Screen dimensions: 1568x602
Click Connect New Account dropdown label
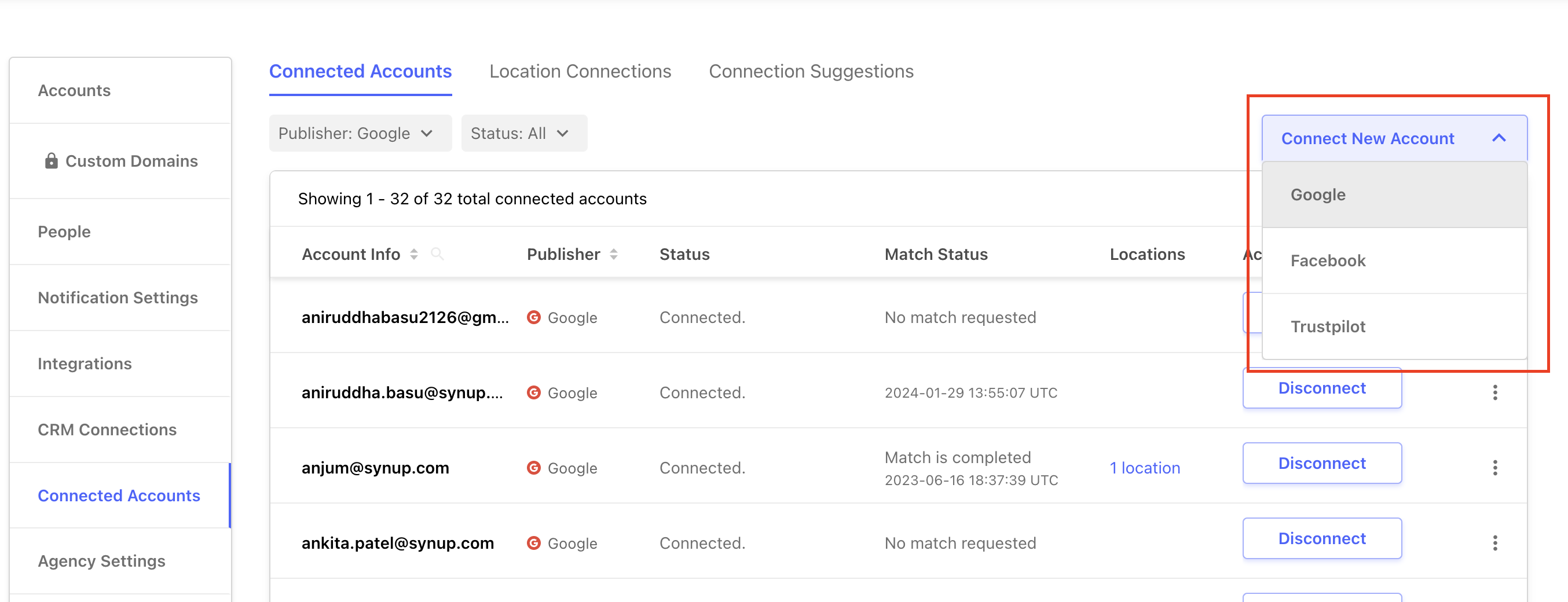[1367, 138]
